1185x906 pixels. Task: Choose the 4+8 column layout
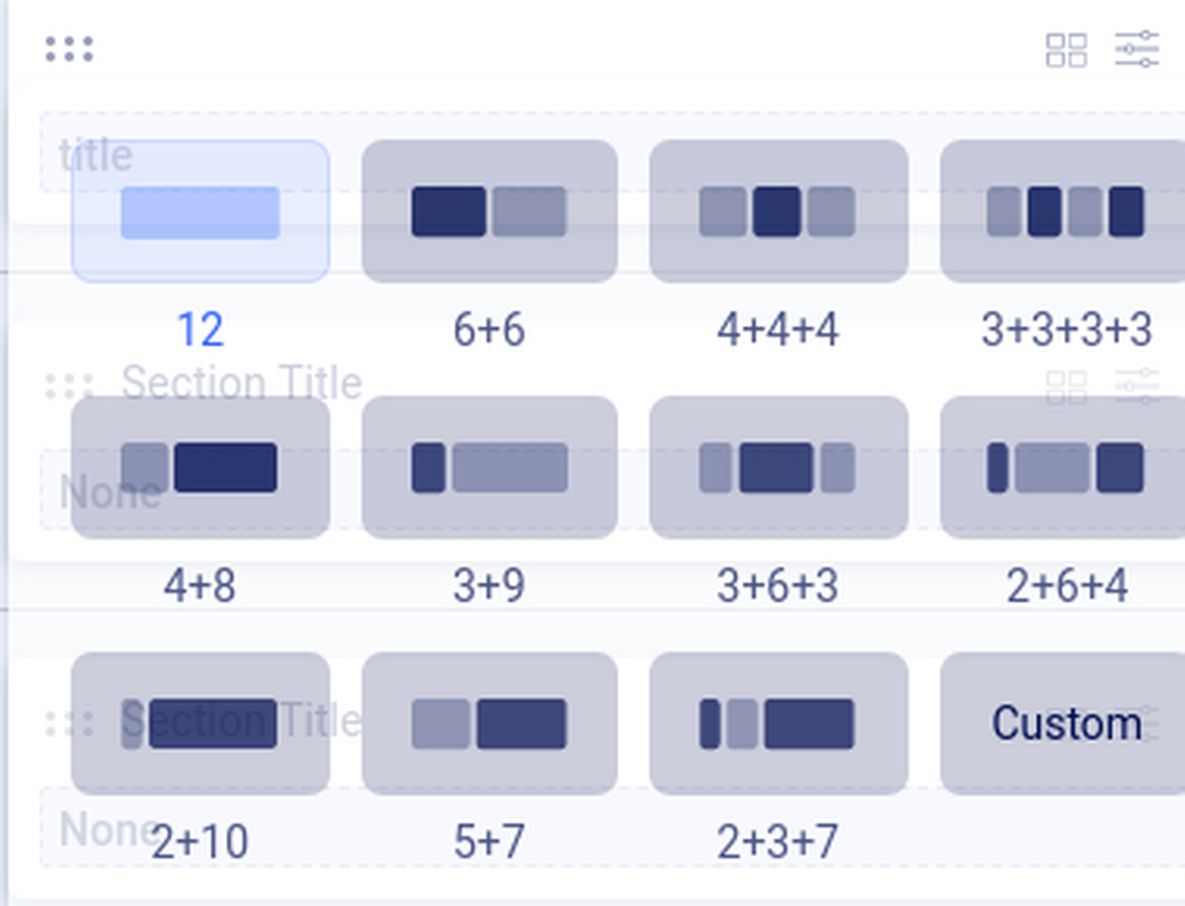(x=200, y=468)
